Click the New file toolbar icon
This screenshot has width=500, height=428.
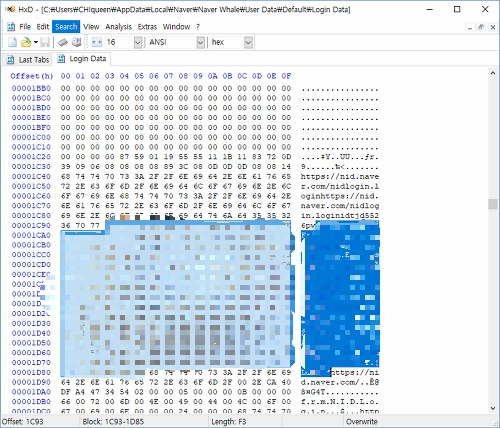[x=12, y=42]
